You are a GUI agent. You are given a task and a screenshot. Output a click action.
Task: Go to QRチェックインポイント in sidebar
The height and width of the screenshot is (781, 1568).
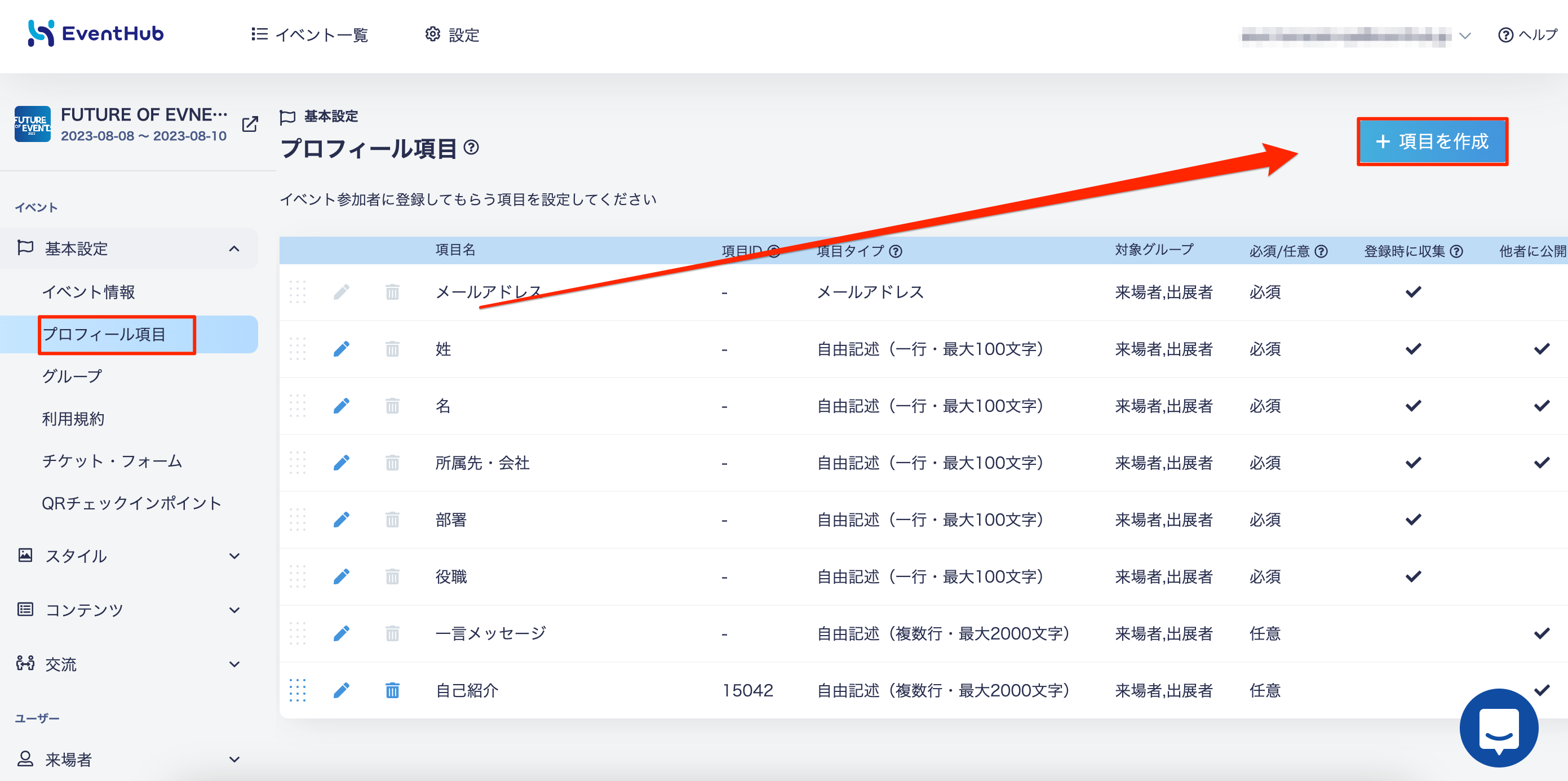click(x=131, y=503)
